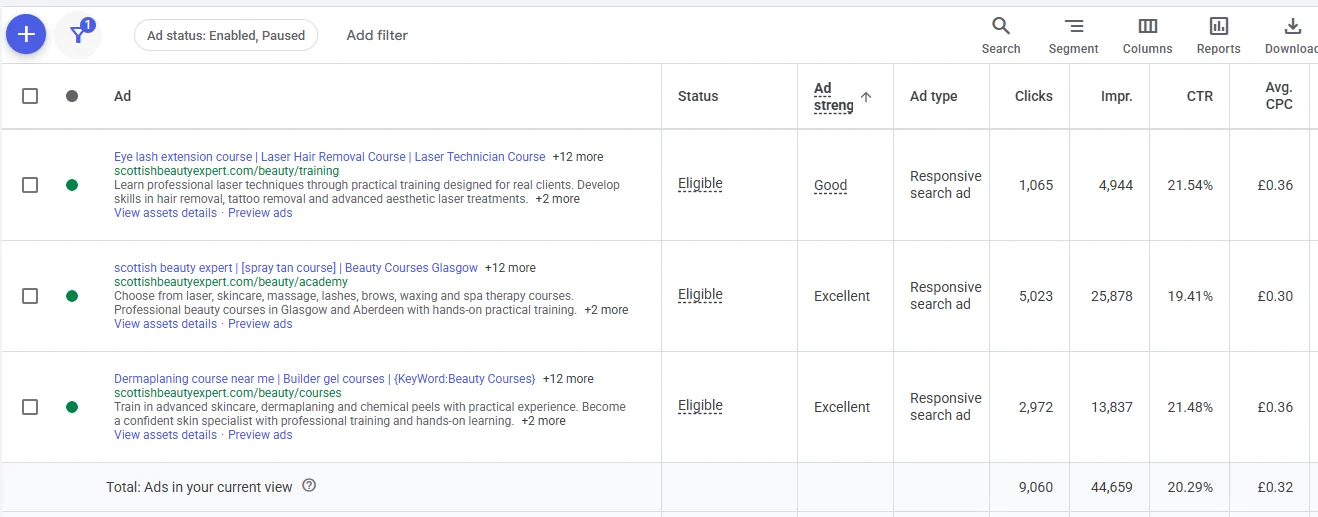
Task: Select checkbox for Dermaplaning course ad
Action: pyautogui.click(x=30, y=407)
